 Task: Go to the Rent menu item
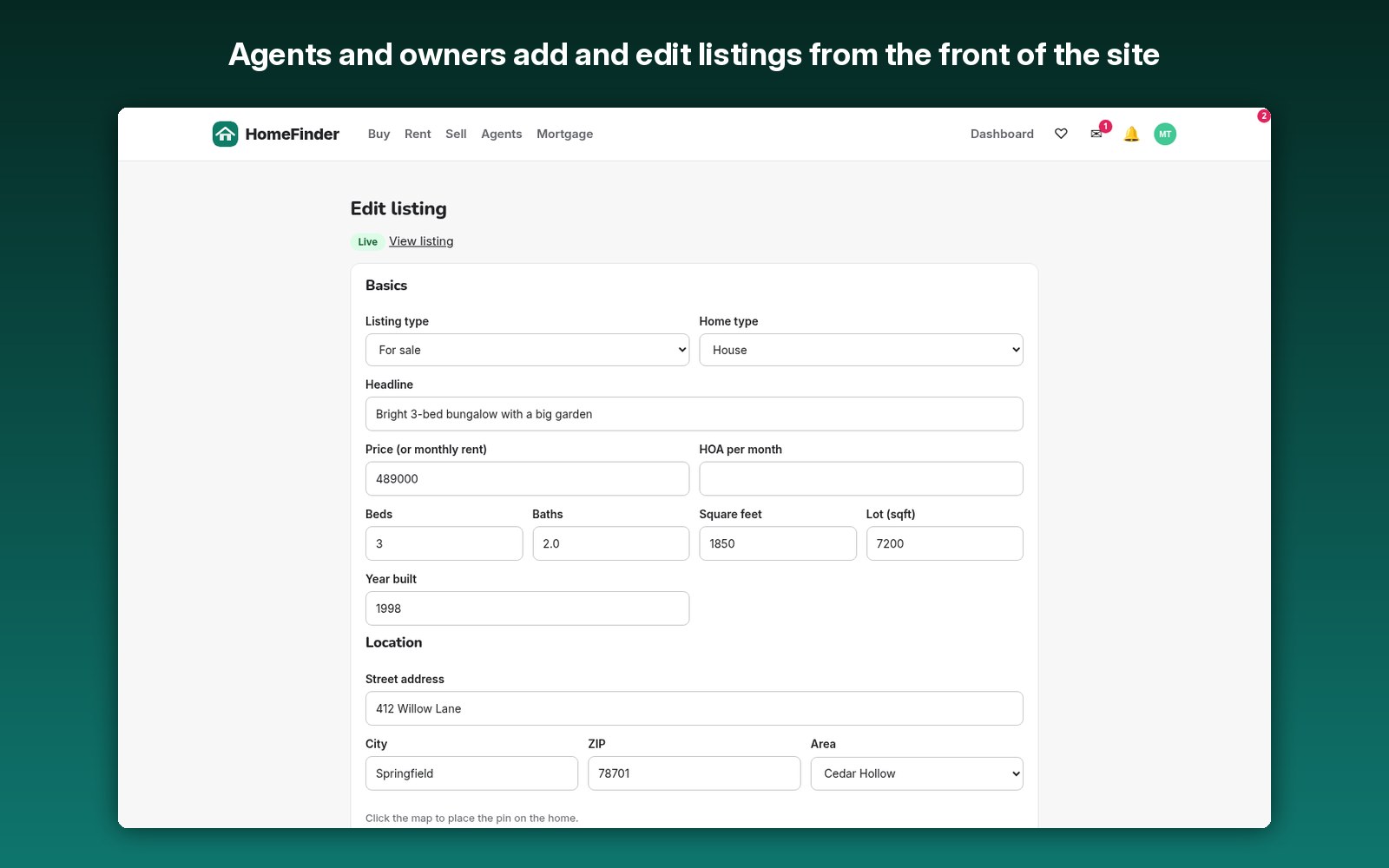coord(418,134)
